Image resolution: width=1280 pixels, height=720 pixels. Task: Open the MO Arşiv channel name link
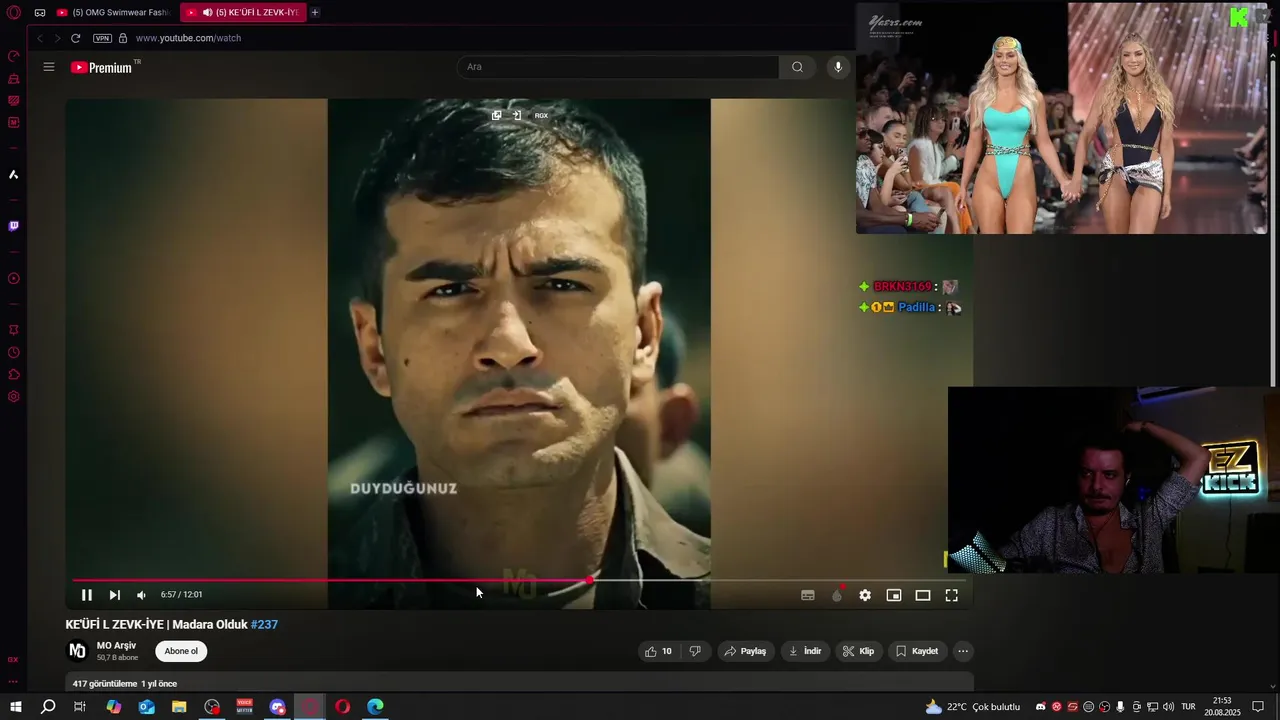(116, 646)
